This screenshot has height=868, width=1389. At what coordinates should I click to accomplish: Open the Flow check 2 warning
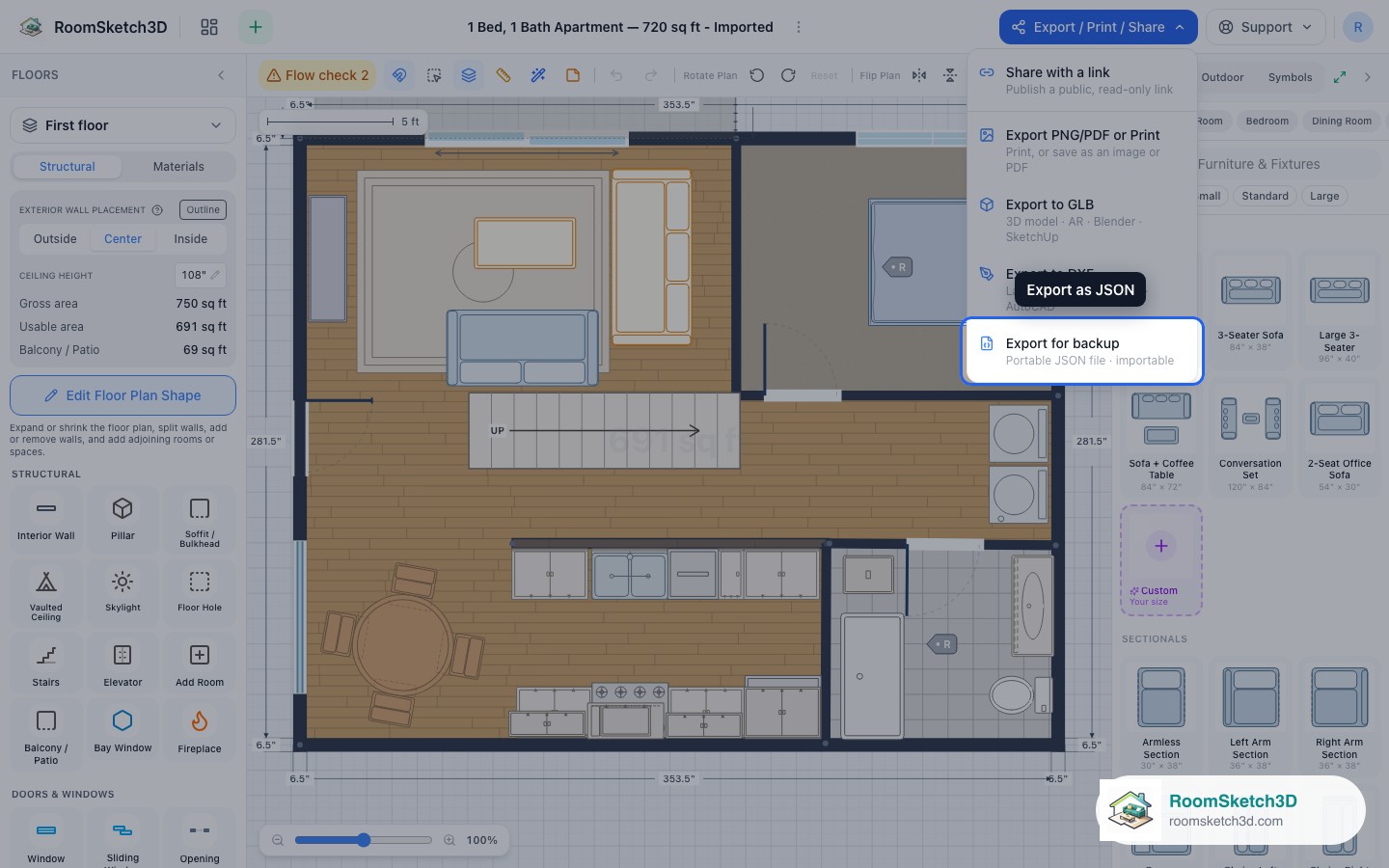317,75
